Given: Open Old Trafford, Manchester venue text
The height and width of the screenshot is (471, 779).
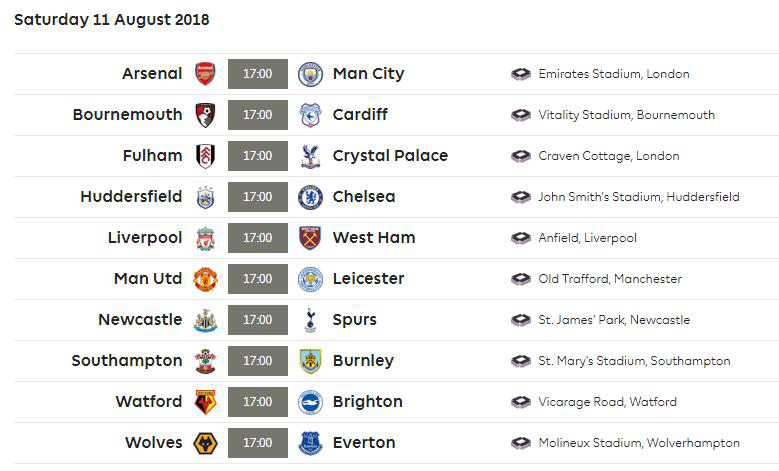Looking at the screenshot, I should click(x=610, y=279).
